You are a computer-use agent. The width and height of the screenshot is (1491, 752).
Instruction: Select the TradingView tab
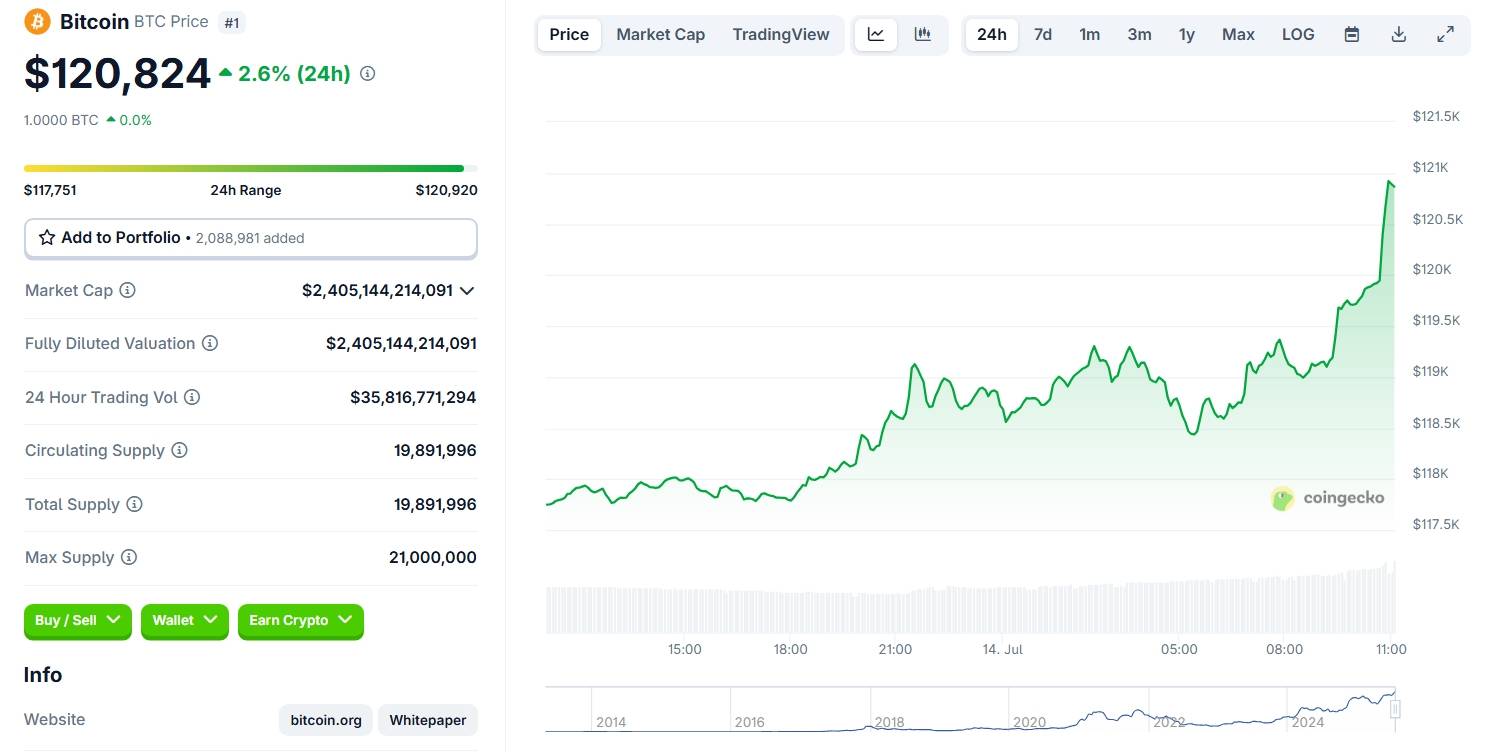click(x=781, y=34)
